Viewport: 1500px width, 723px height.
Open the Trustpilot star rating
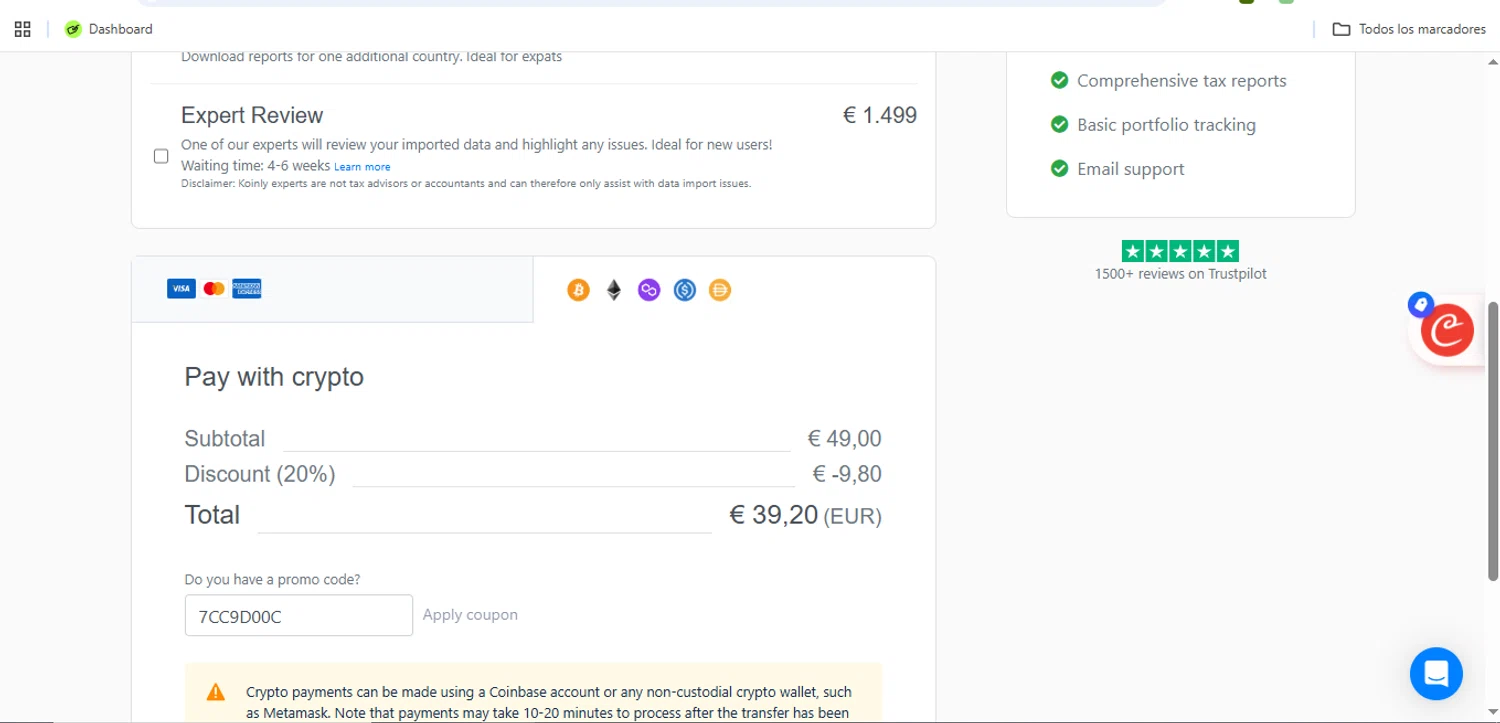tap(1180, 252)
